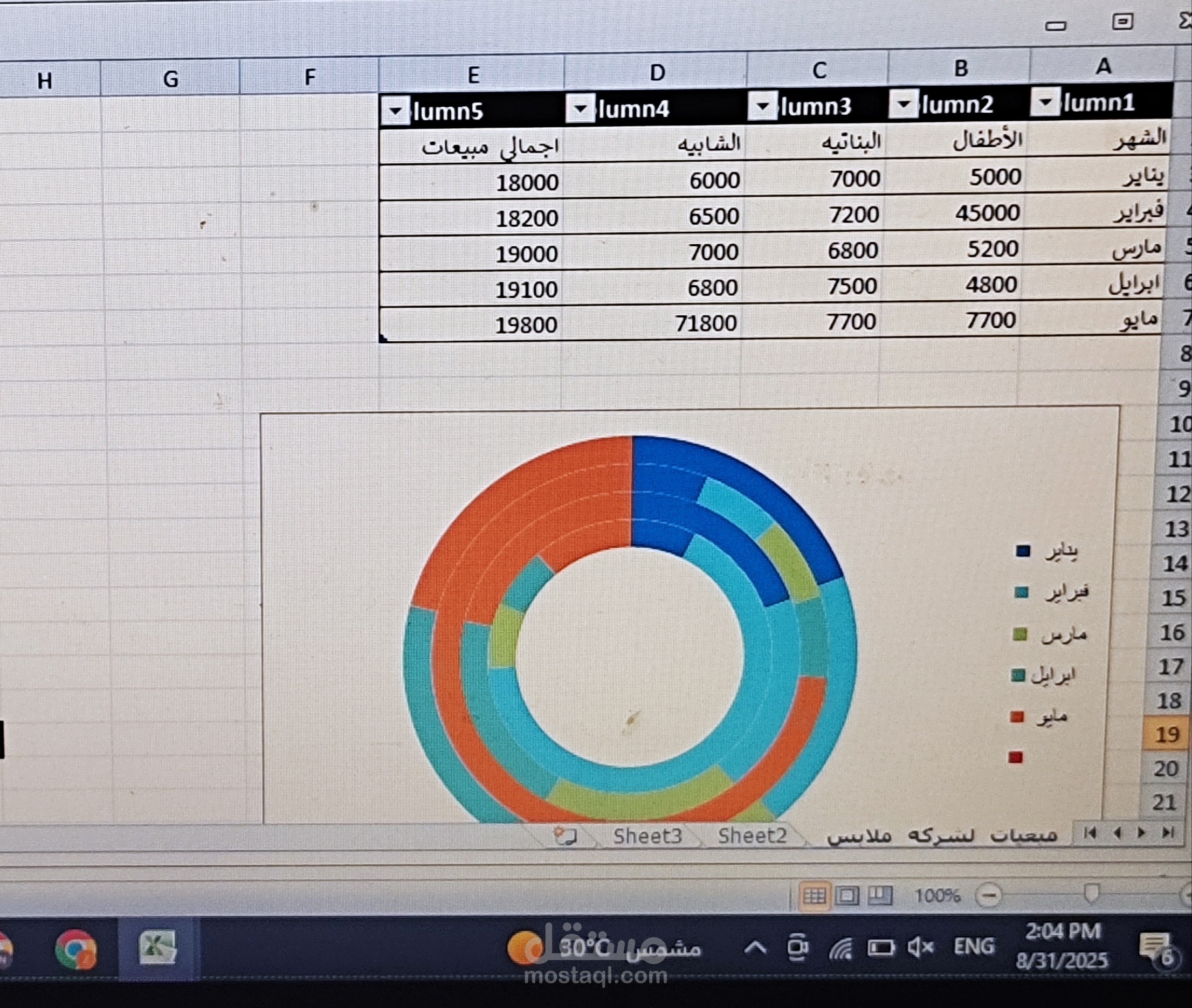The image size is (1192, 1008).
Task: Switch to Page Layout view icon
Action: [847, 896]
